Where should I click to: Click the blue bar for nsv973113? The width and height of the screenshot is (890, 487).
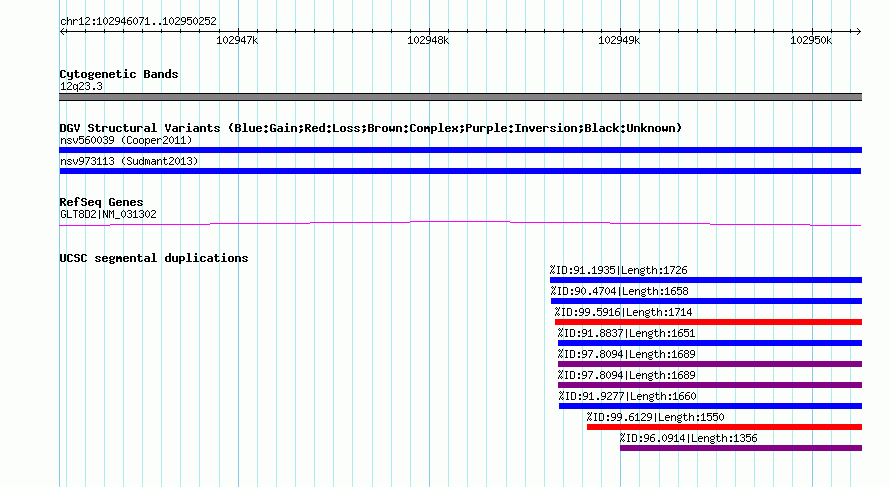point(460,171)
